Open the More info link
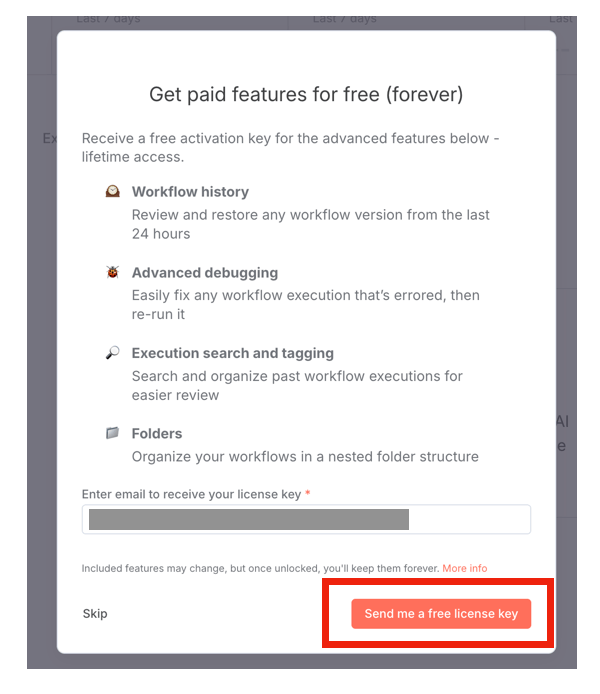The height and width of the screenshot is (694, 600). [465, 568]
